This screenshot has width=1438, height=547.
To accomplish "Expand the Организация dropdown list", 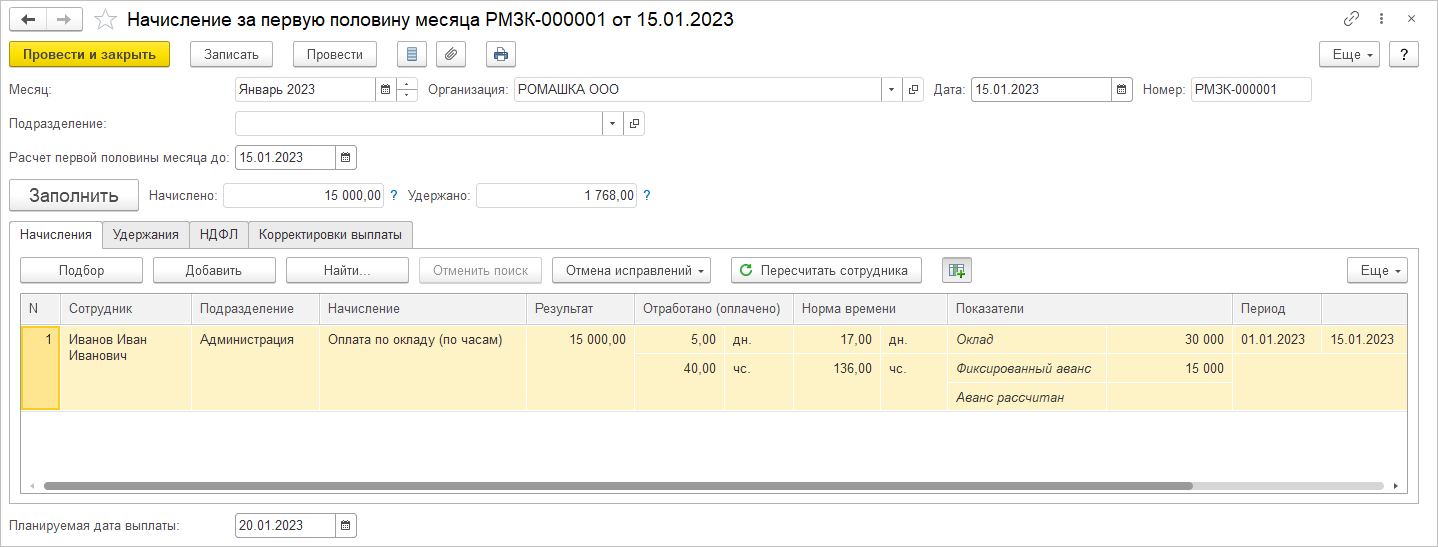I will tap(891, 90).
